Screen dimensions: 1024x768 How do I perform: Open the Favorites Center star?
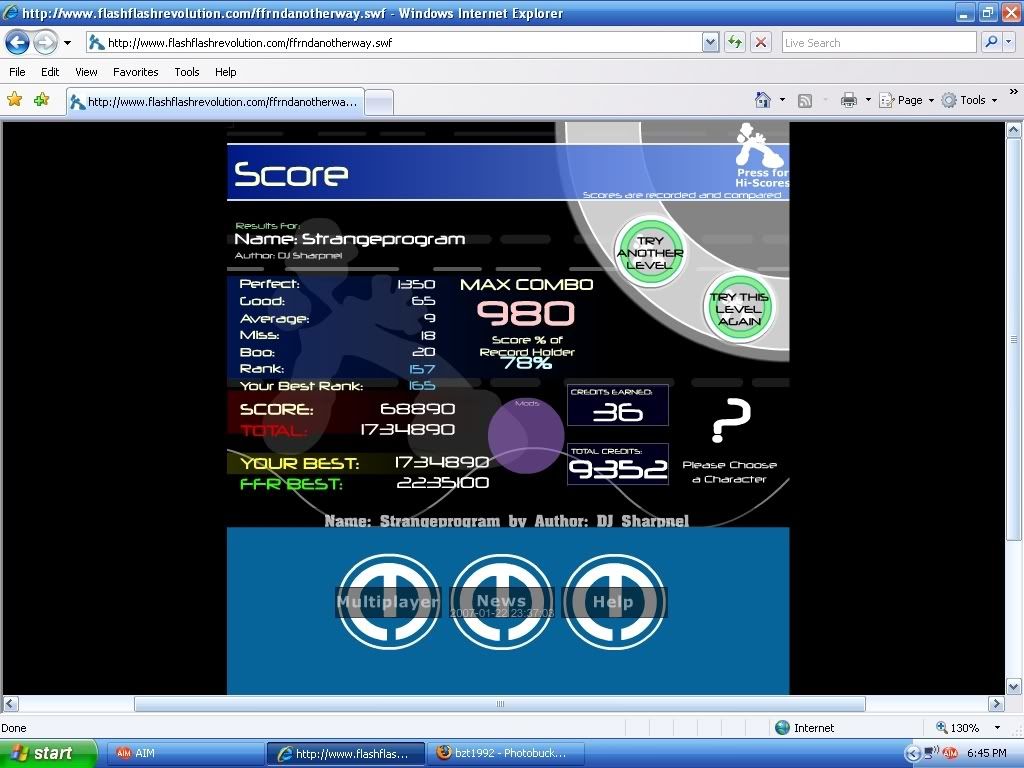pyautogui.click(x=15, y=100)
